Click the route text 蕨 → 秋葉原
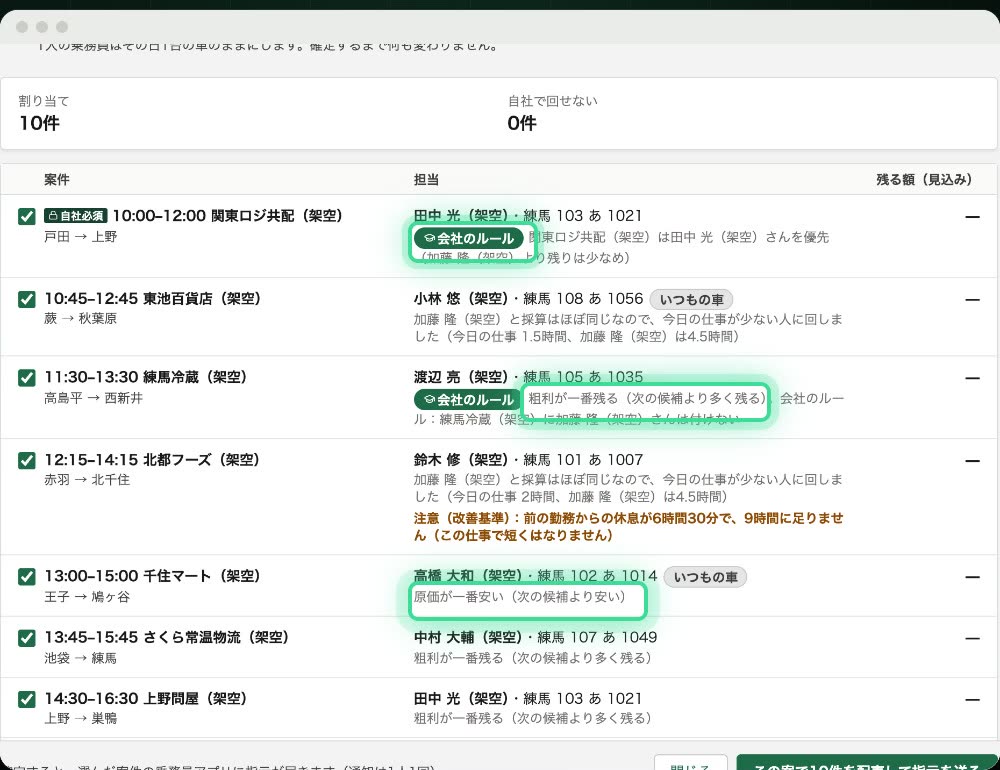This screenshot has height=770, width=1000. coord(80,318)
